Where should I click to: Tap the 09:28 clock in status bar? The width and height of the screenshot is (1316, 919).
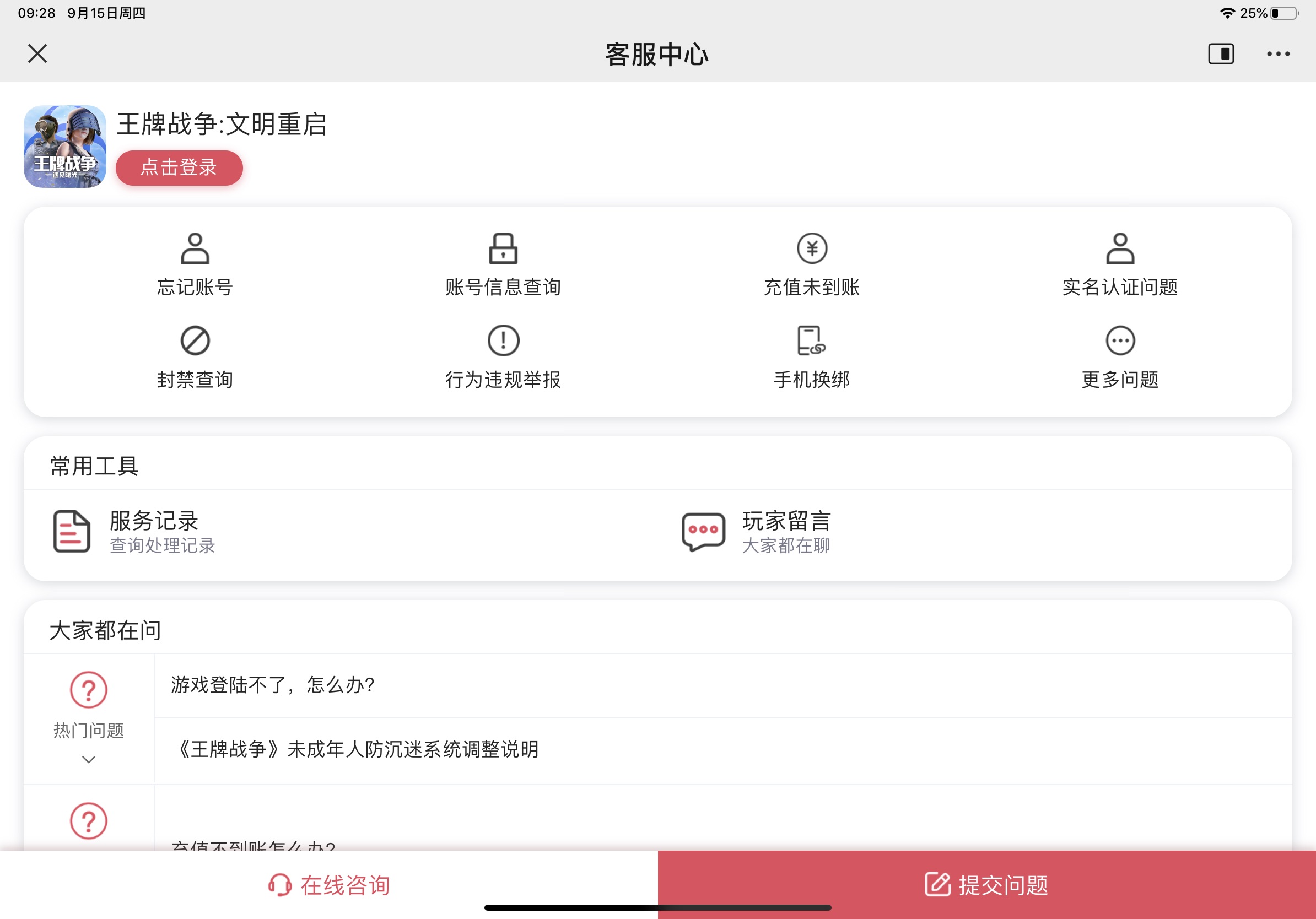(37, 13)
